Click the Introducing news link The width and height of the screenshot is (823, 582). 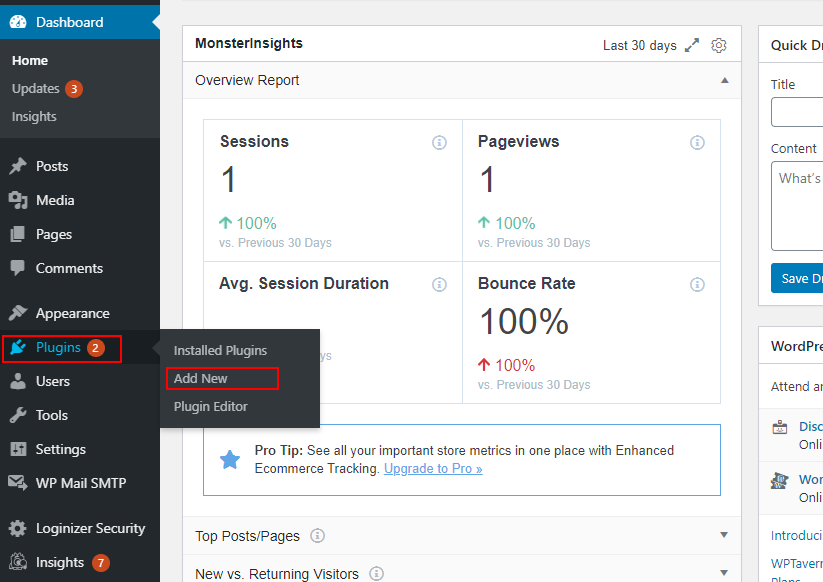click(796, 535)
